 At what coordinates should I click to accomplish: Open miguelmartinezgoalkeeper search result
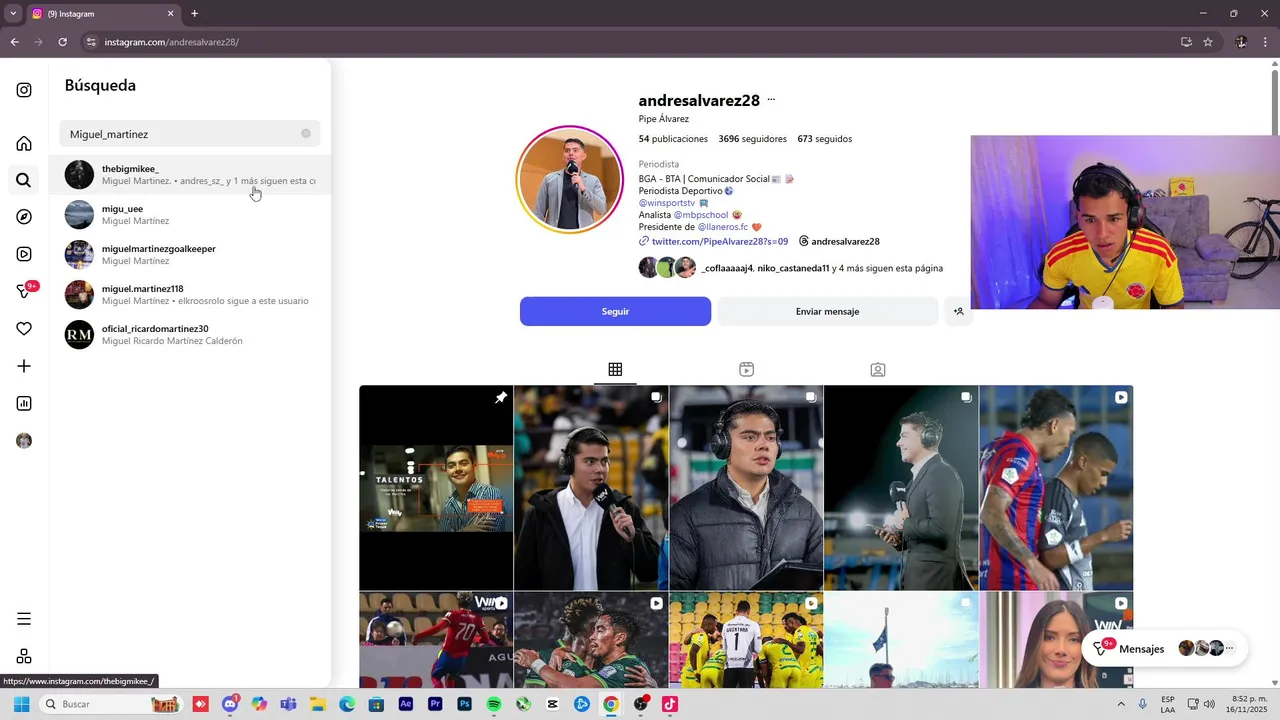tap(190, 254)
